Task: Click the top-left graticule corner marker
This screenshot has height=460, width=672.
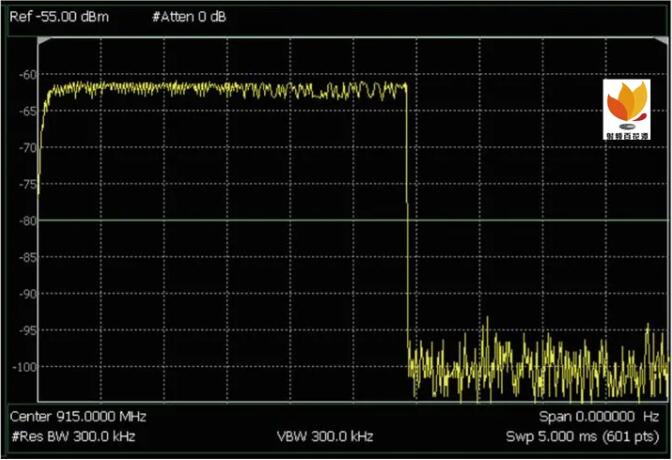Action: [43, 42]
